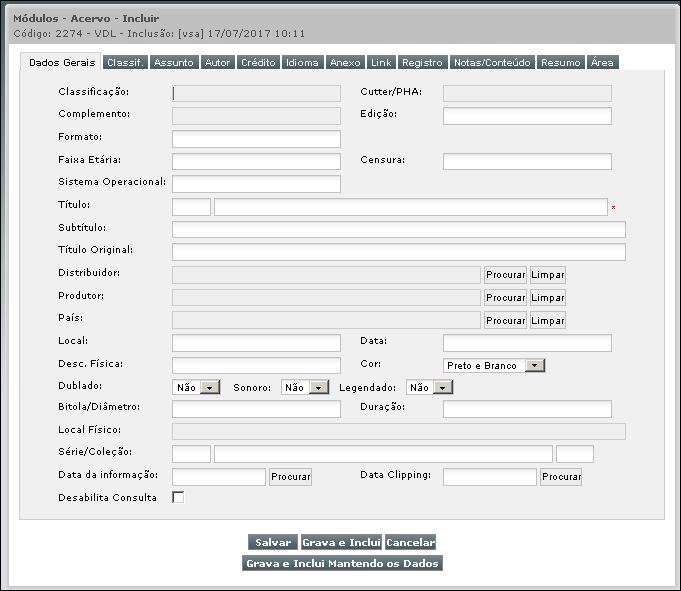Viewport: 681px width, 591px height.
Task: Click the short Título prefix field
Action: coord(191,207)
